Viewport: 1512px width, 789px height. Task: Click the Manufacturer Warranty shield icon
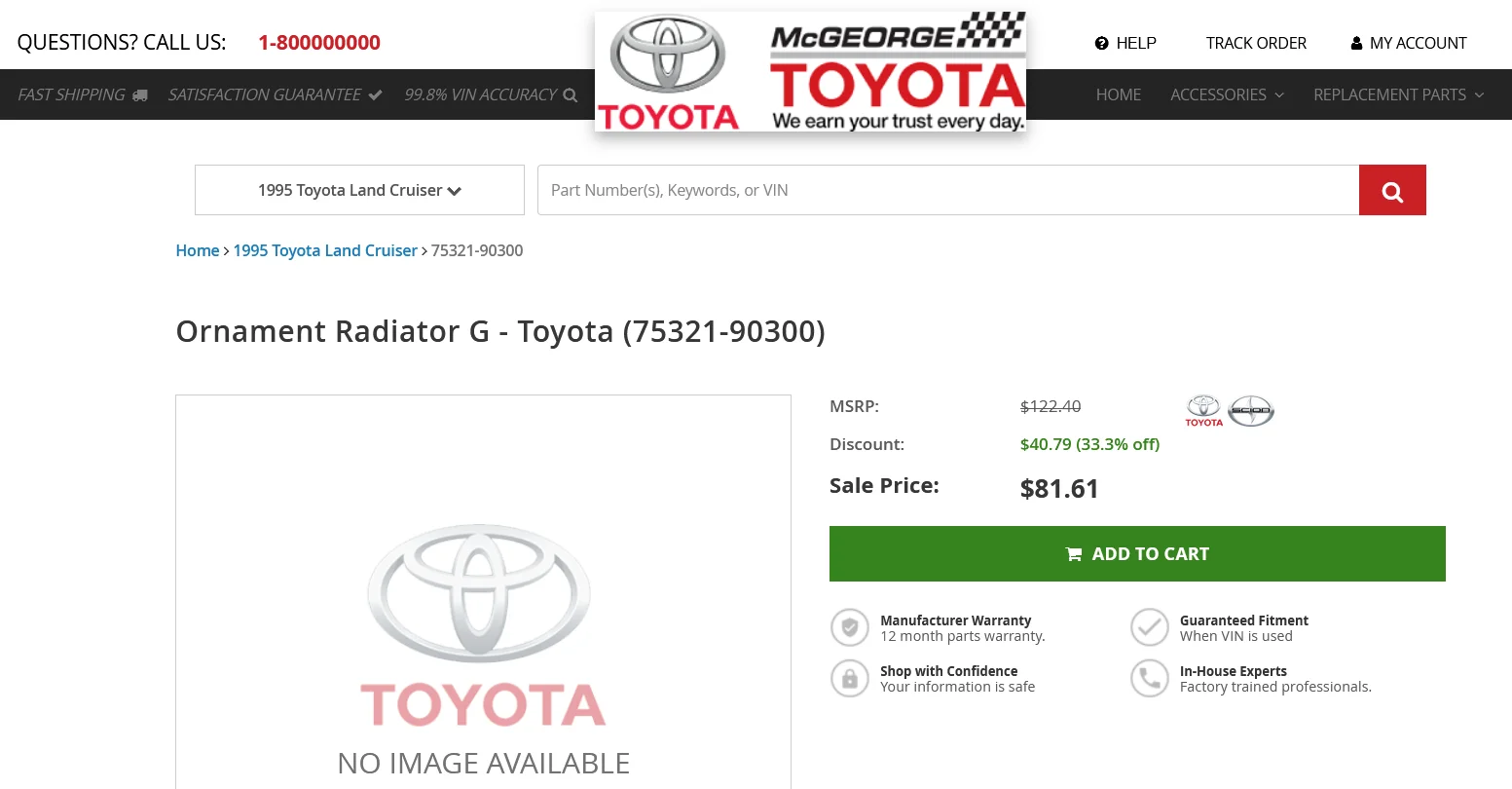click(850, 627)
